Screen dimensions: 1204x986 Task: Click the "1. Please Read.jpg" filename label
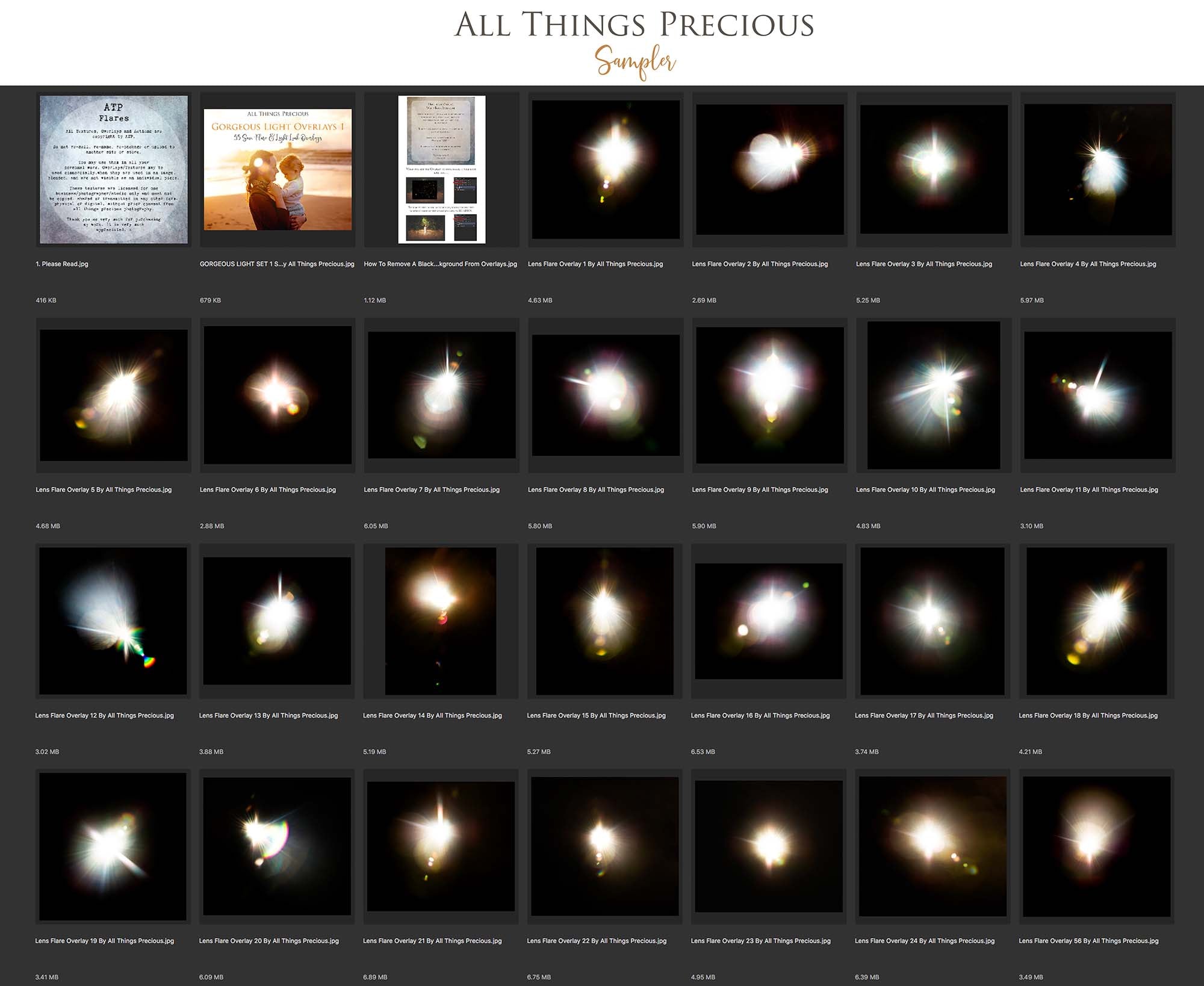pos(61,264)
